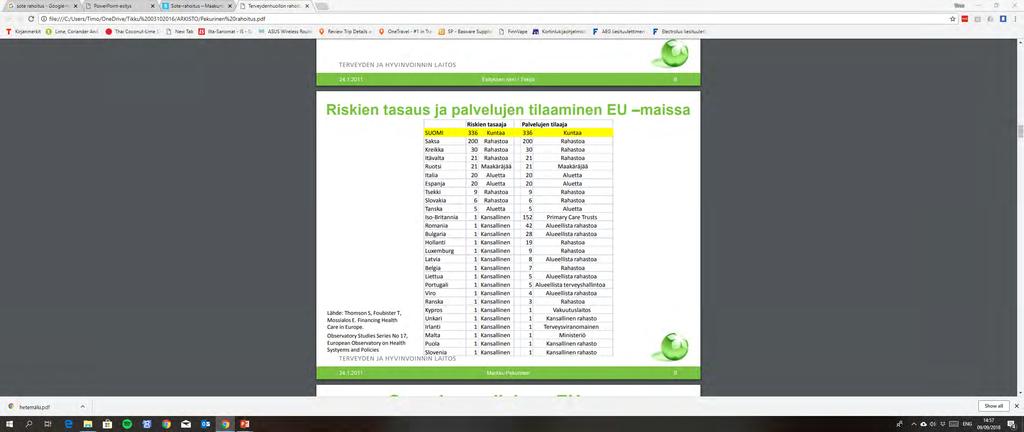This screenshot has width=1024, height=432.
Task: Open the 'Kirjanmerkit' bookmark
Action: coord(24,31)
